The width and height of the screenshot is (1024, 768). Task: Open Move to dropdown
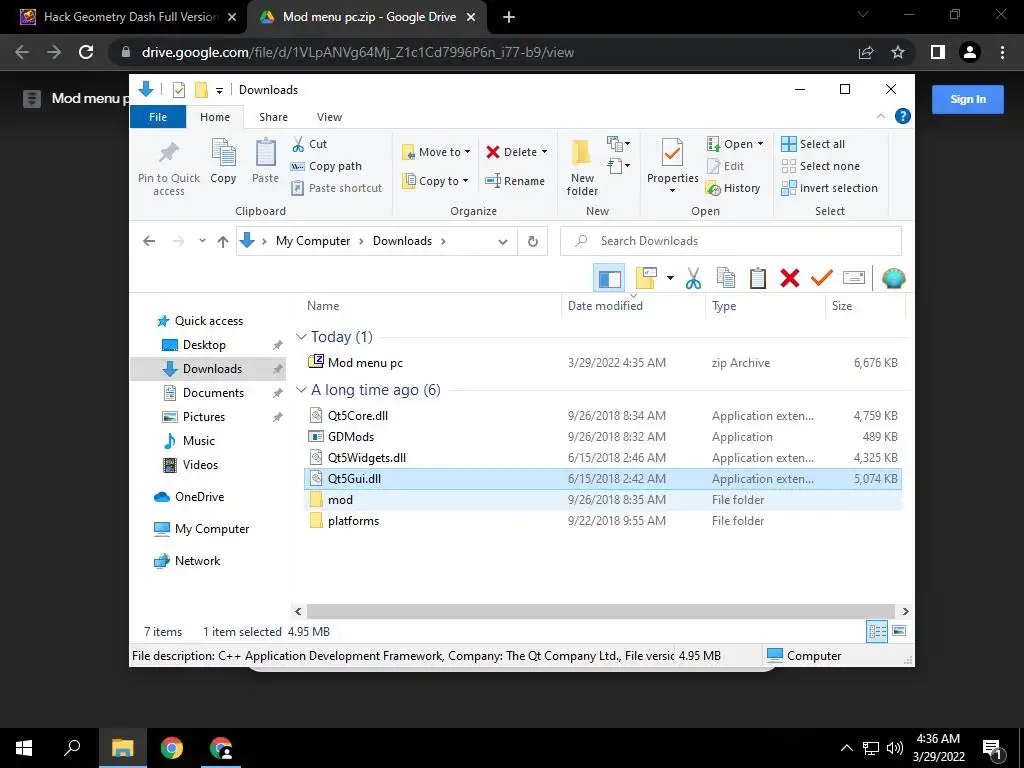(436, 152)
